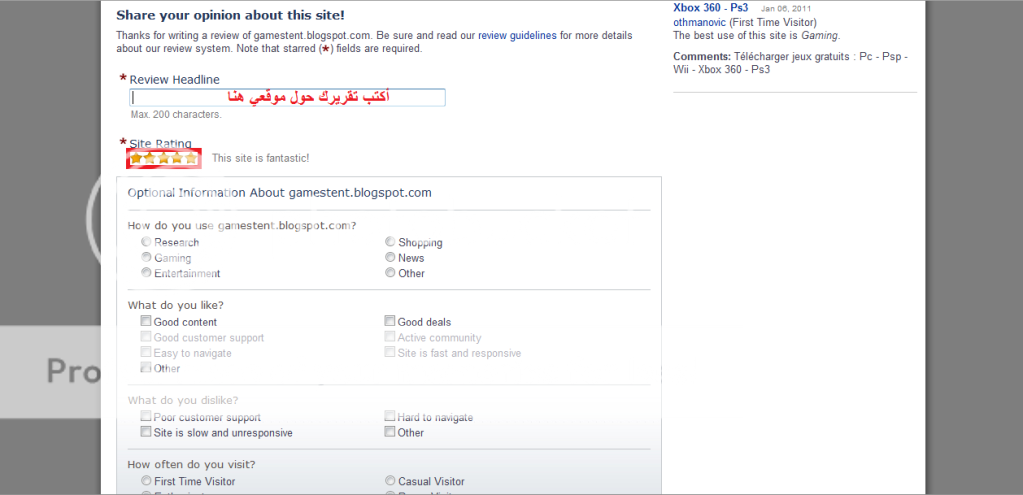
Task: Select News as site usage
Action: [390, 258]
